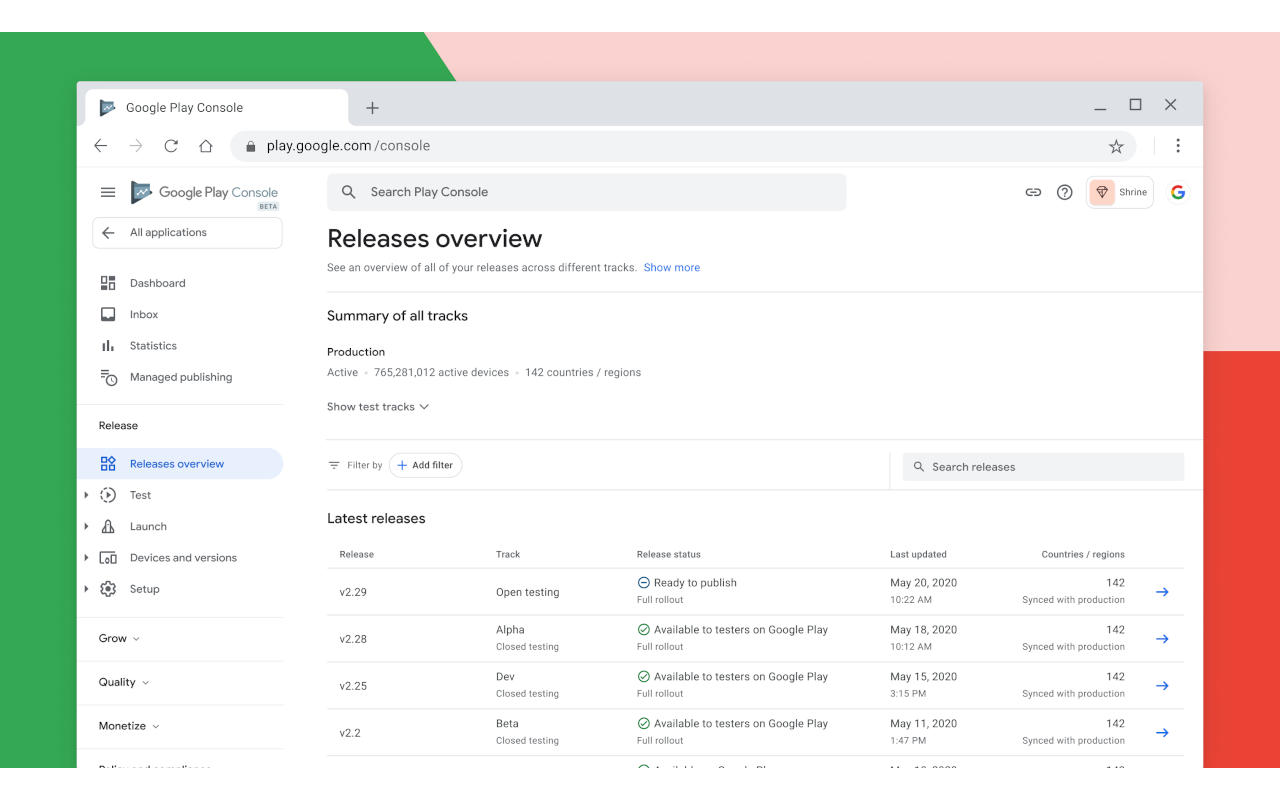
Task: Open the Shrine app switcher
Action: click(x=1120, y=192)
